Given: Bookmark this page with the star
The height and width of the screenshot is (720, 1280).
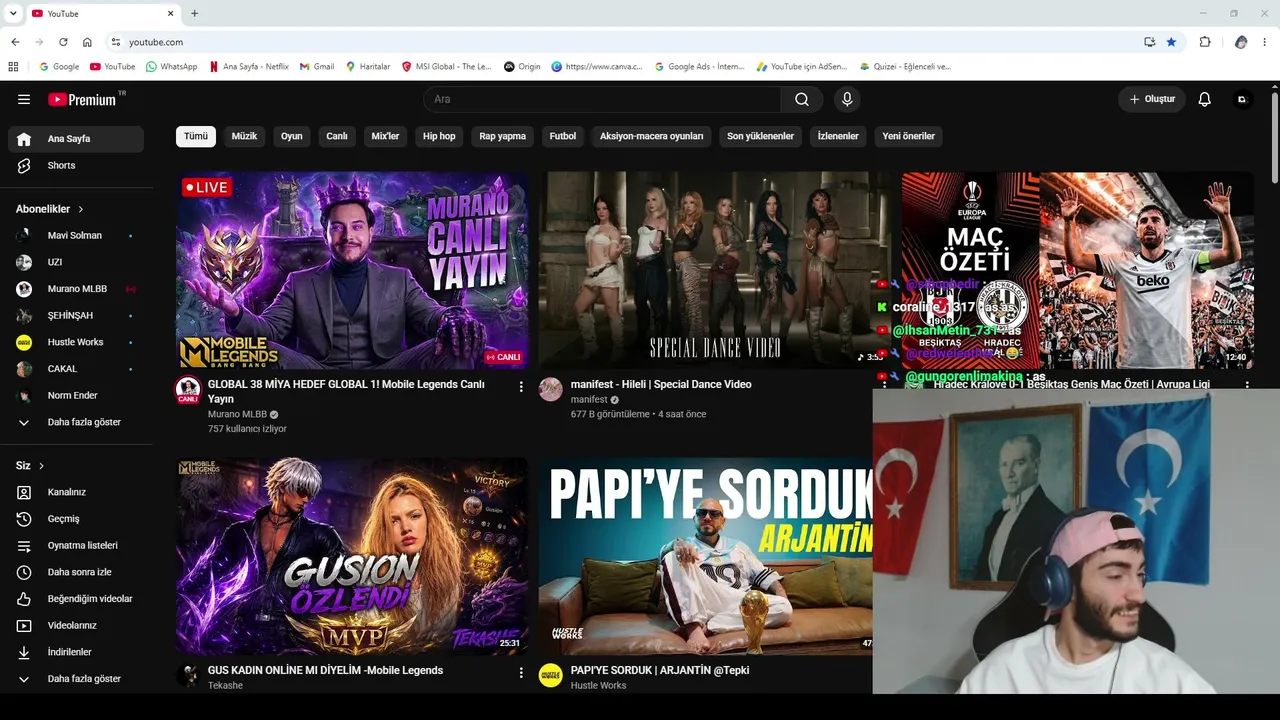Looking at the screenshot, I should [1171, 42].
